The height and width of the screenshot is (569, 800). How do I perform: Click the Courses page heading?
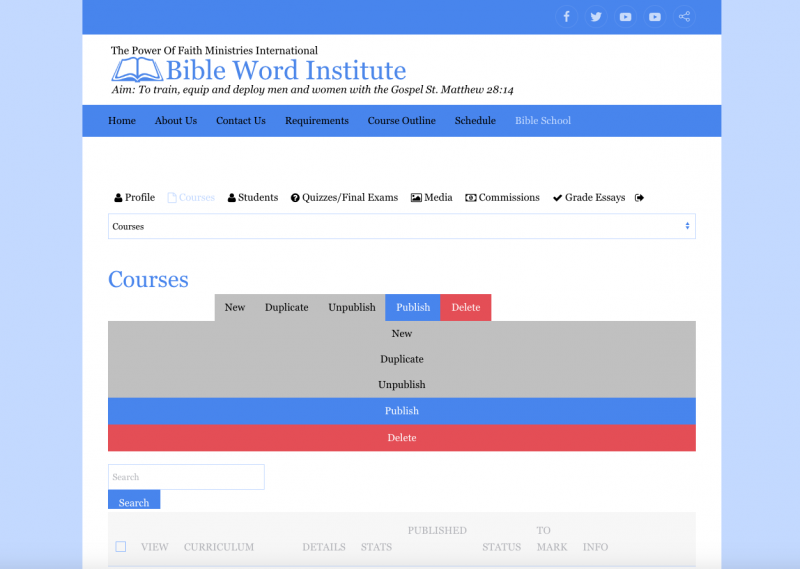148,280
